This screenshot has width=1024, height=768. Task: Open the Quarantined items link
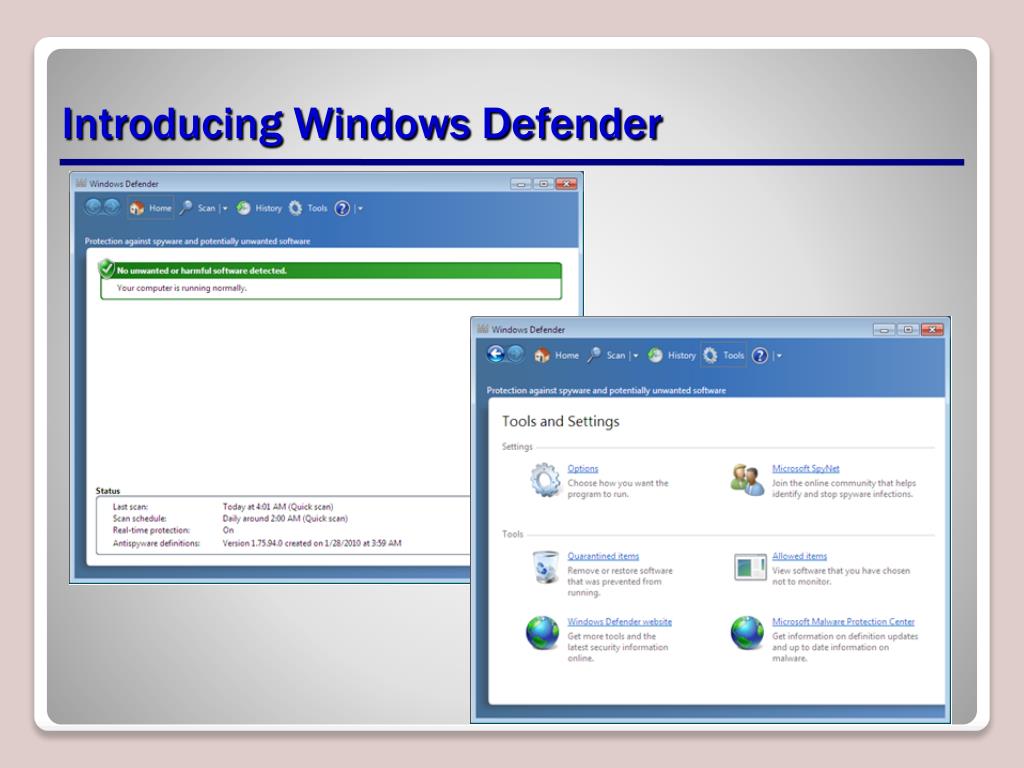click(603, 556)
